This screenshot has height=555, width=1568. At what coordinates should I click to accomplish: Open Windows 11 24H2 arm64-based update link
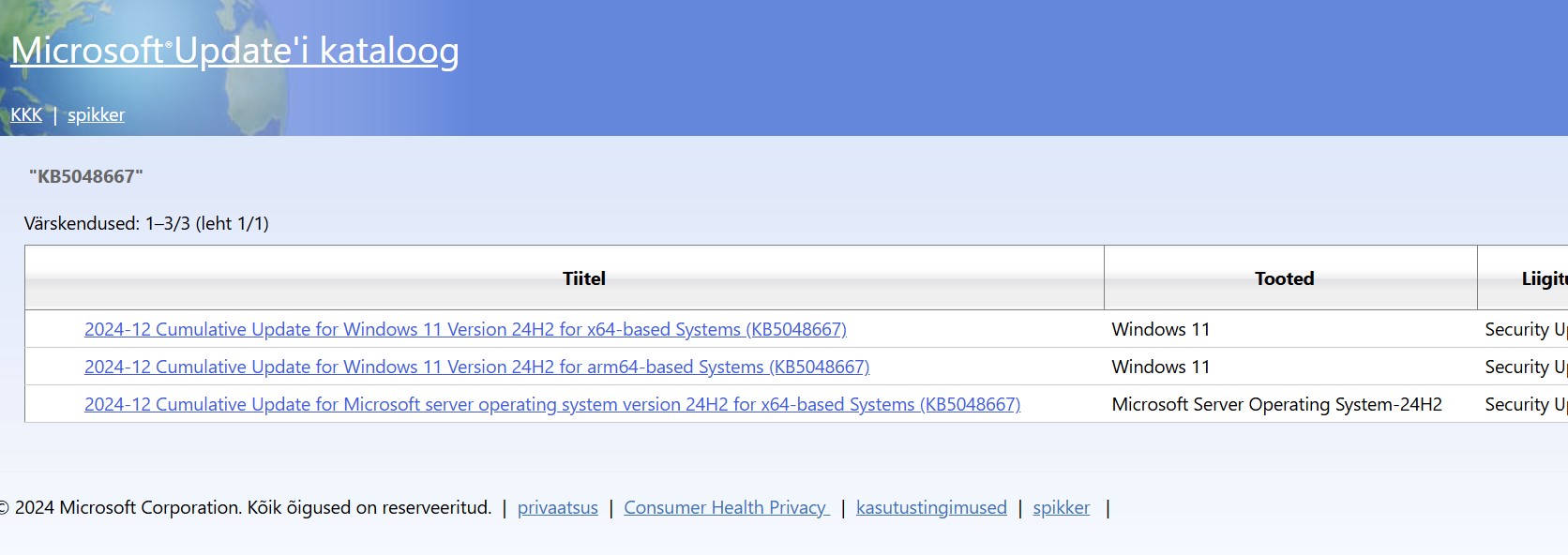pyautogui.click(x=476, y=367)
